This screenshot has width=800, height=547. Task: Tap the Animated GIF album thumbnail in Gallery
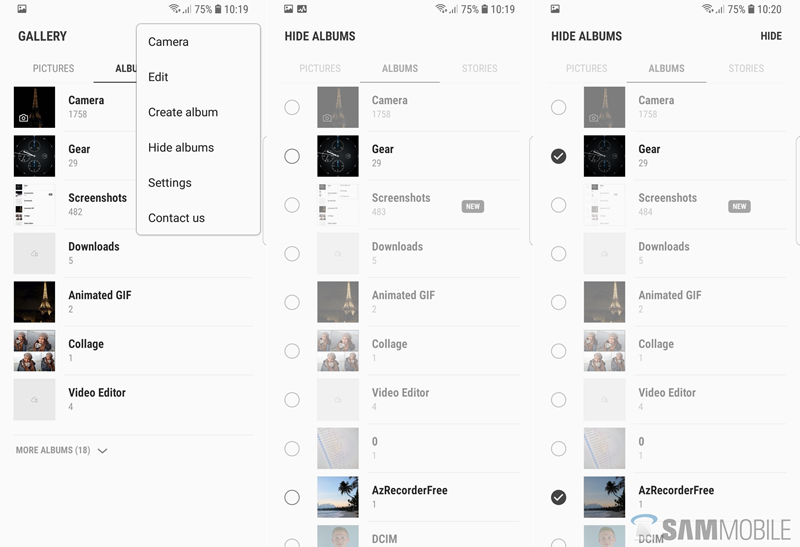pos(34,302)
